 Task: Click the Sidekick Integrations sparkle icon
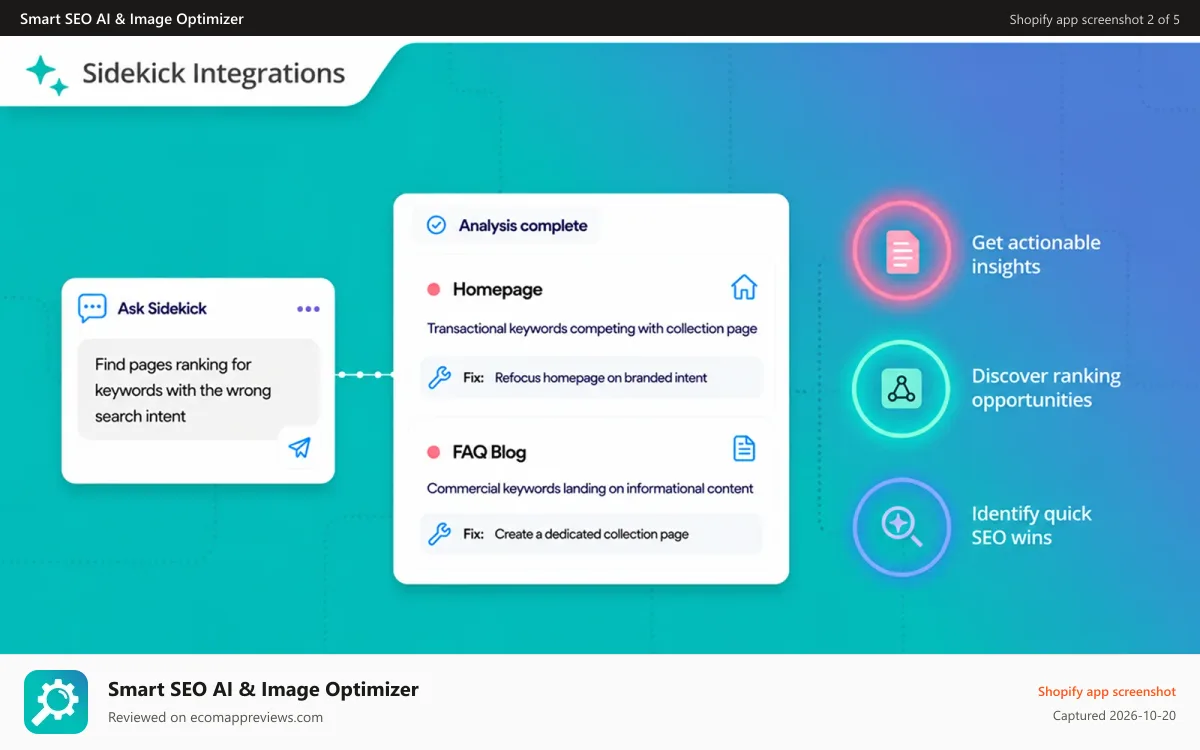pyautogui.click(x=47, y=75)
